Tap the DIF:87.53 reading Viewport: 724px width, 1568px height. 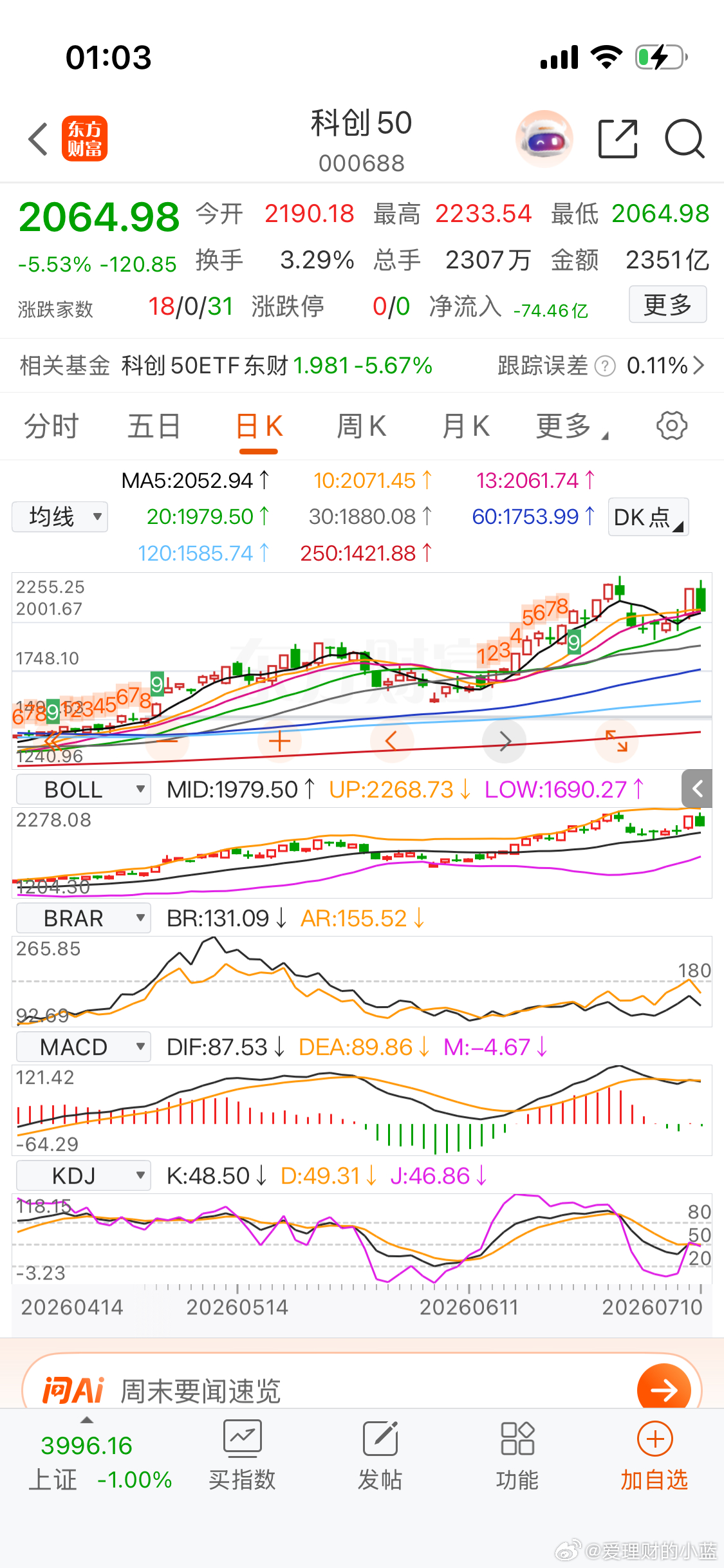tap(225, 1047)
